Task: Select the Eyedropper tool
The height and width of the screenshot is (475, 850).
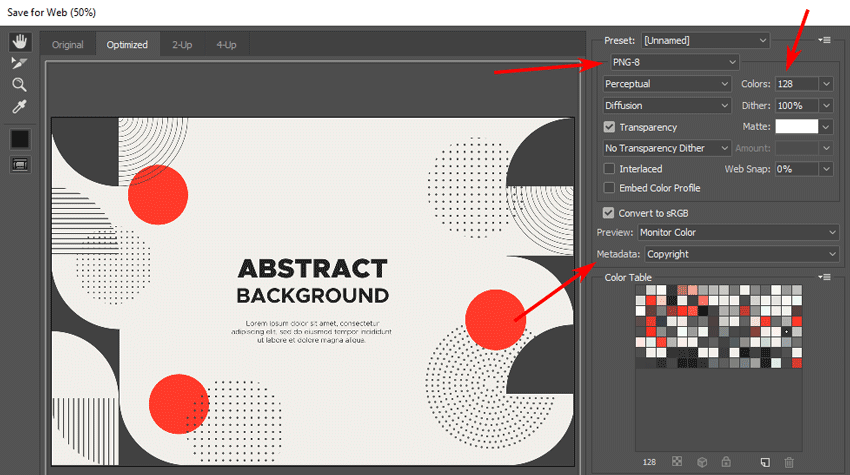Action: [x=19, y=107]
